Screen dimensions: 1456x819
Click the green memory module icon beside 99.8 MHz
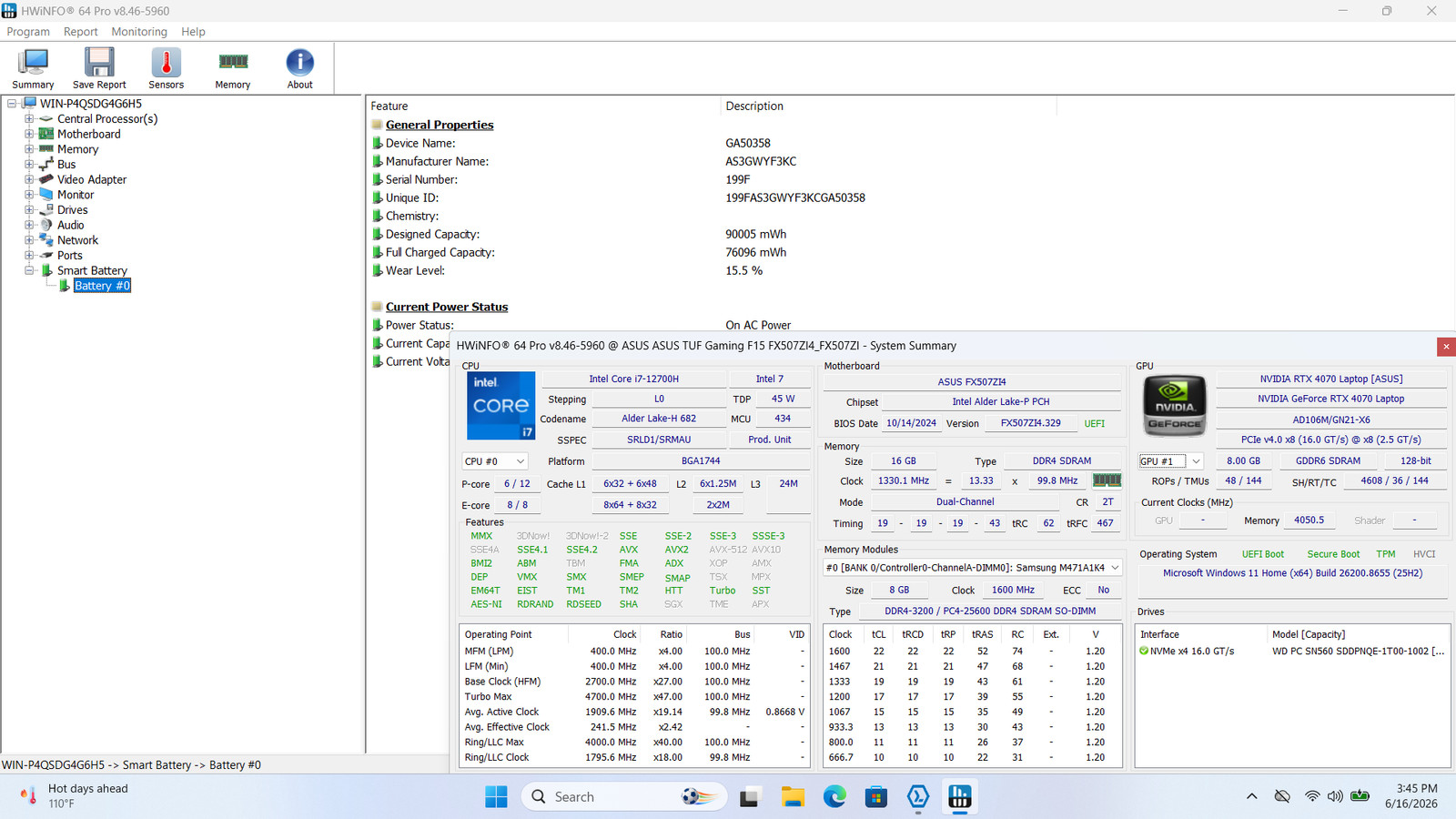(x=1107, y=480)
